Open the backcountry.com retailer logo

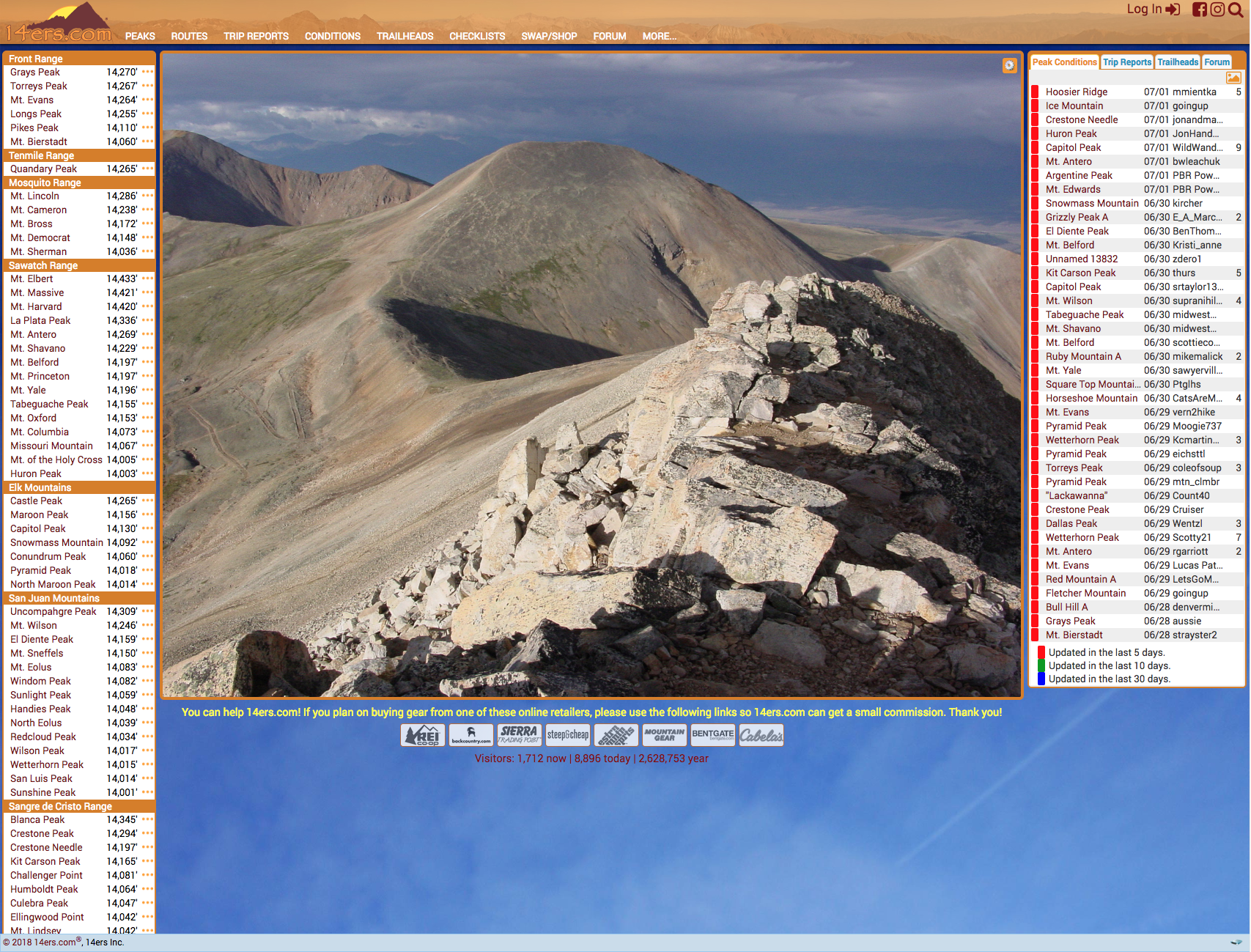pyautogui.click(x=471, y=735)
